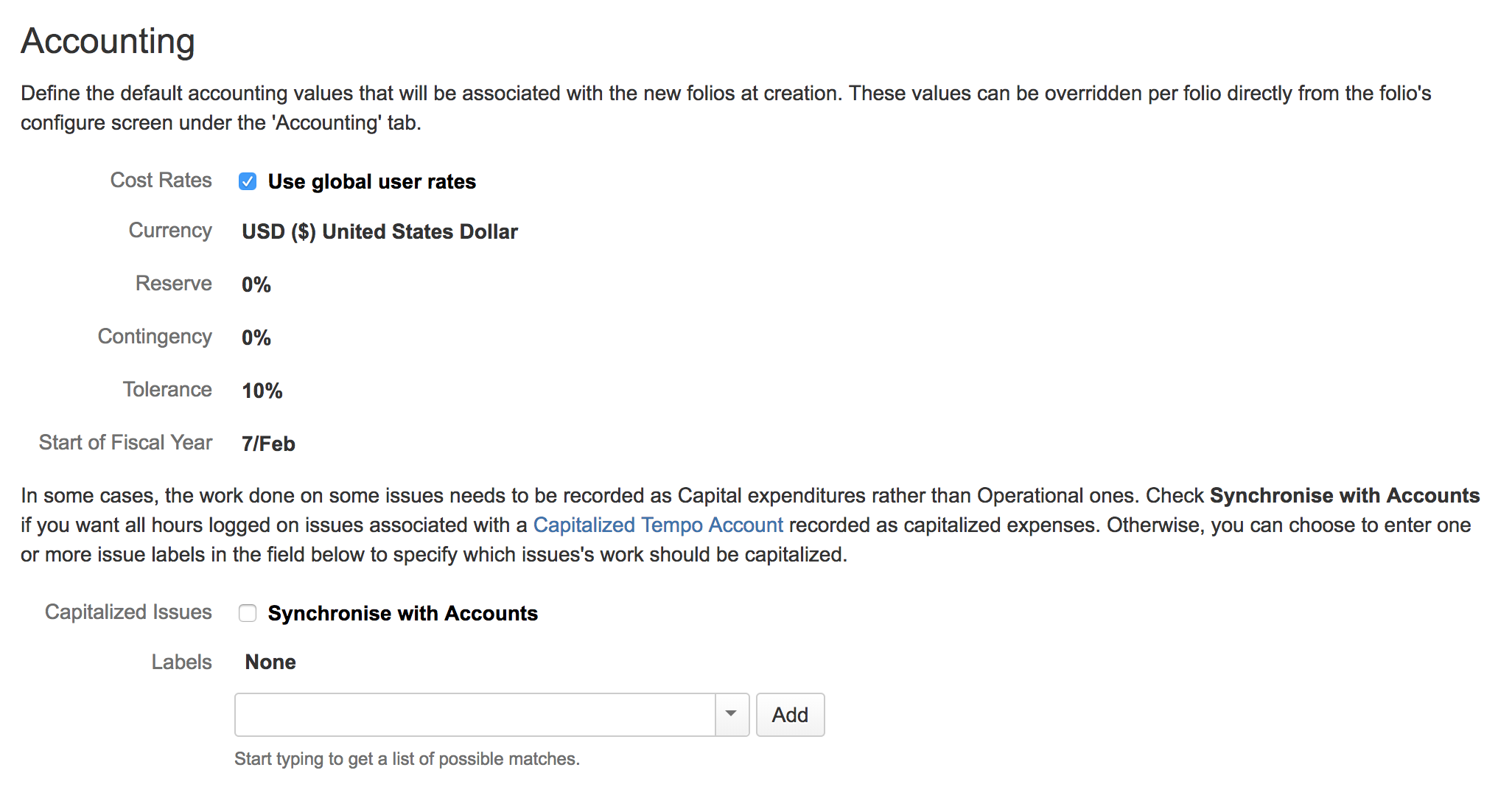Click the Tolerance field label
The height and width of the screenshot is (787, 1512).
(x=167, y=389)
